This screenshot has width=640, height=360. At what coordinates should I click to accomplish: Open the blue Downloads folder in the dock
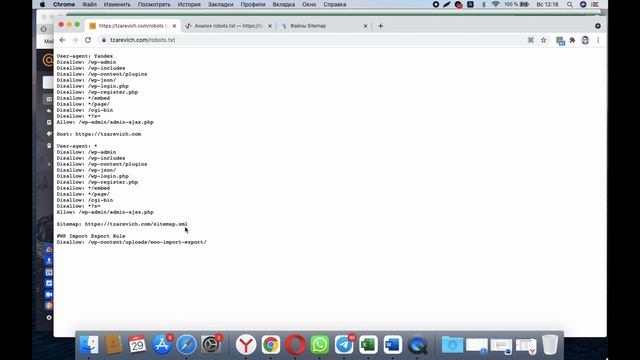tap(452, 345)
